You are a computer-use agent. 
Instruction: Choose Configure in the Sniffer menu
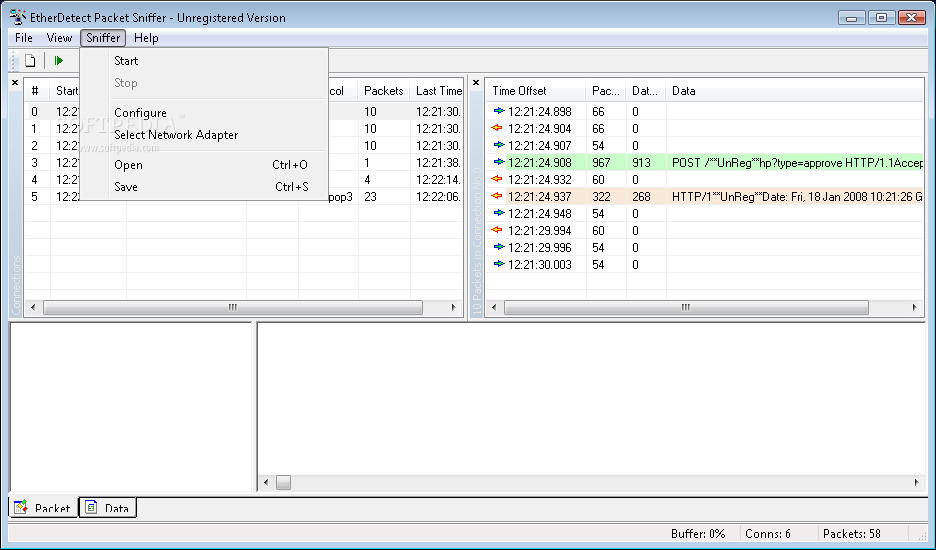[x=204, y=112]
